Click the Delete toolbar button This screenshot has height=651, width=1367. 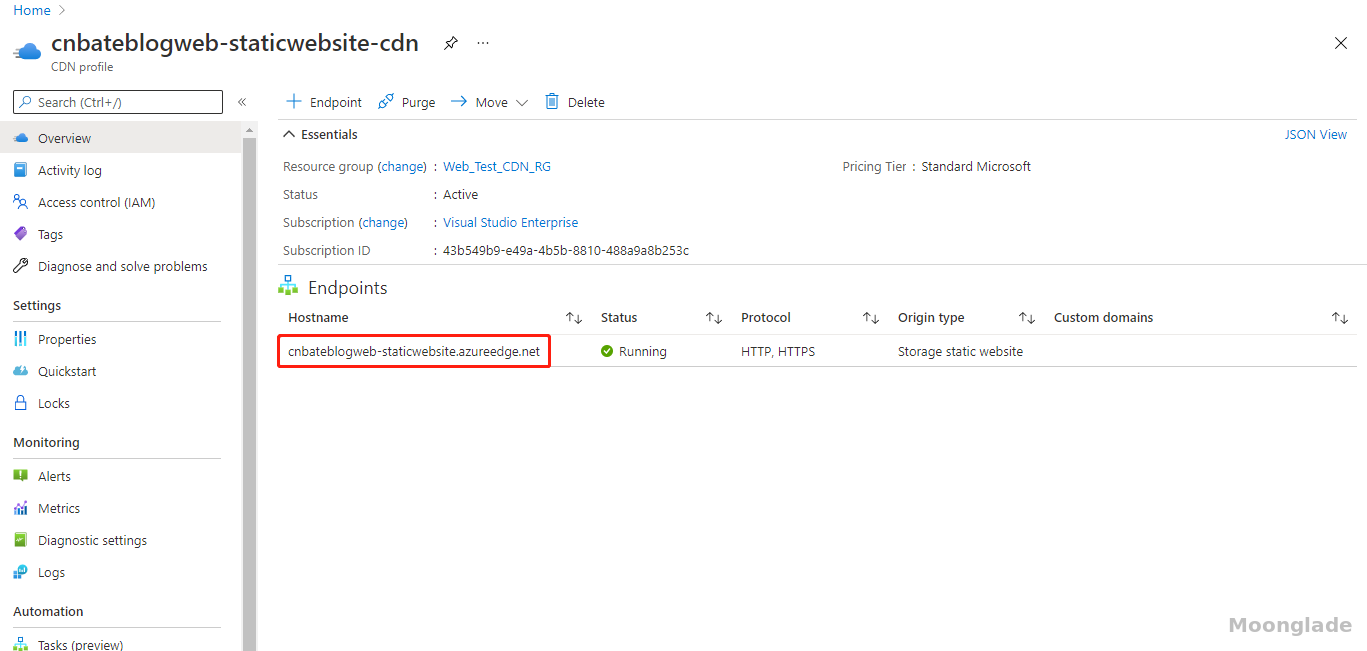(x=574, y=102)
